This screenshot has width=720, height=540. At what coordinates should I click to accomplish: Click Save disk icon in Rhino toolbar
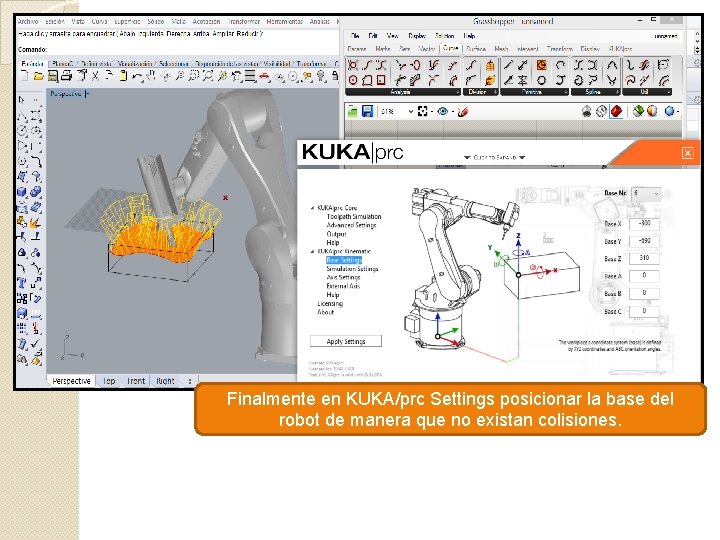point(52,76)
